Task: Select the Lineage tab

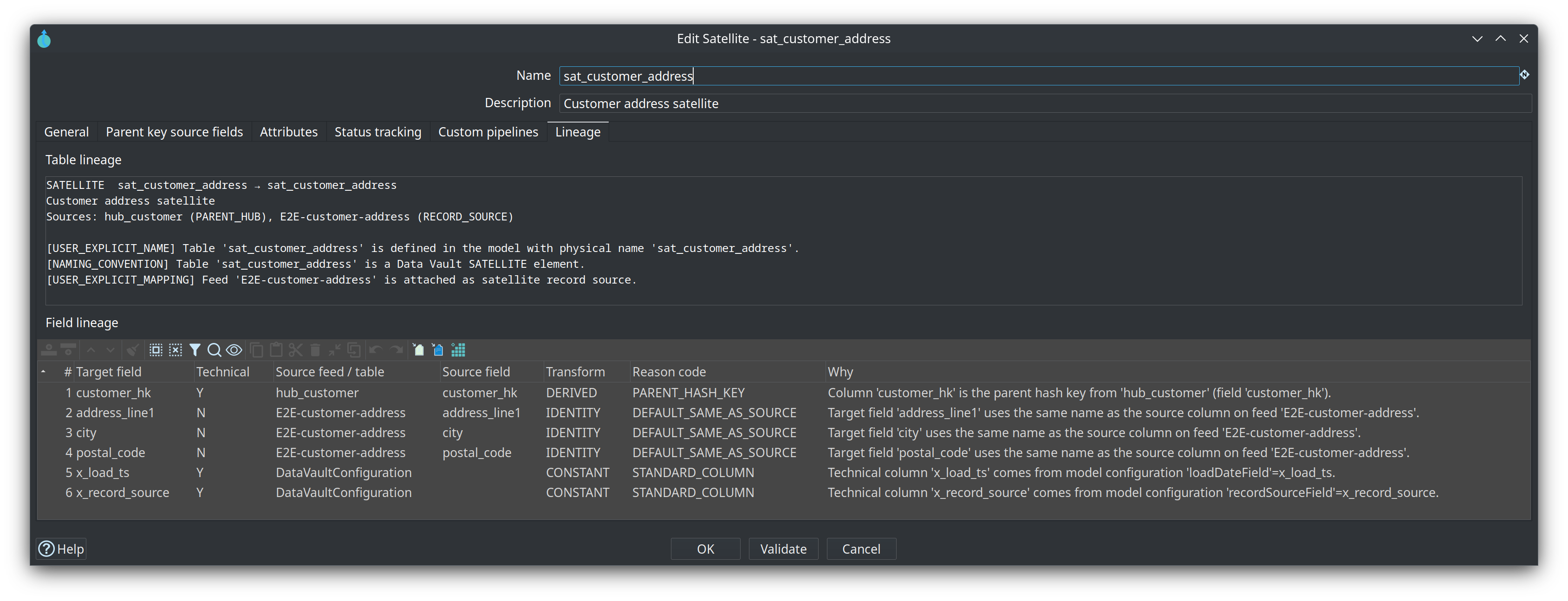Action: pos(578,132)
